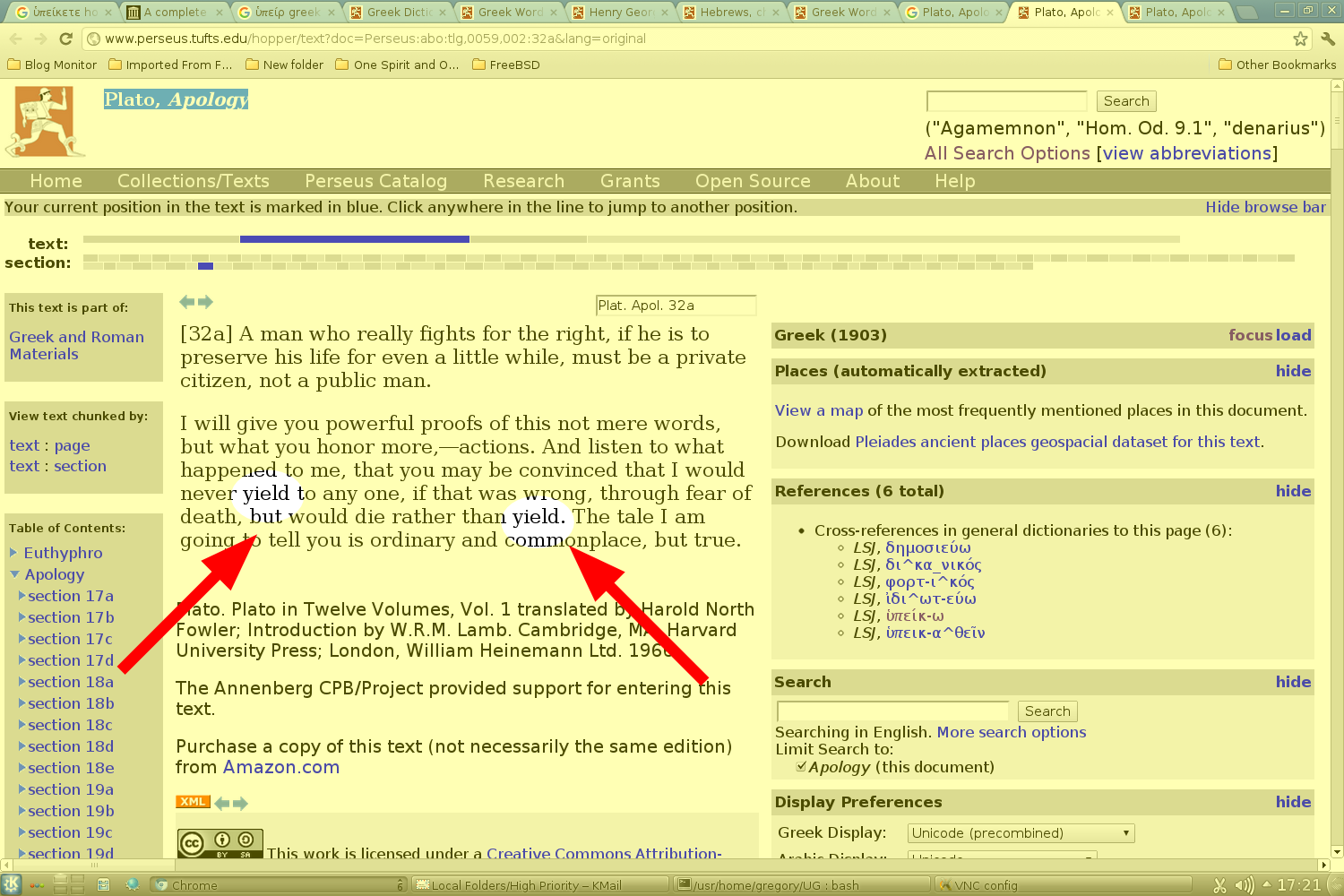Show hidden tray icons arrow
The height and width of the screenshot is (896, 1344).
tap(1266, 884)
